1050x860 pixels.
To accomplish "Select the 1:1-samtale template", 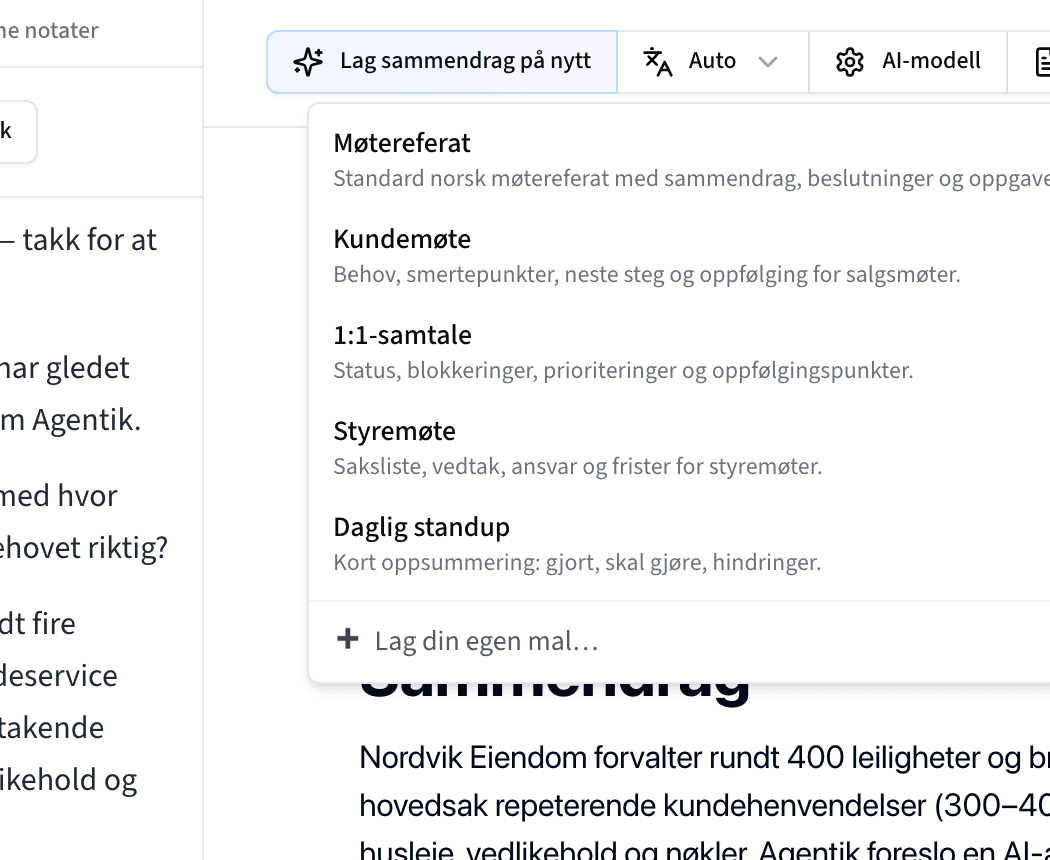I will (679, 352).
